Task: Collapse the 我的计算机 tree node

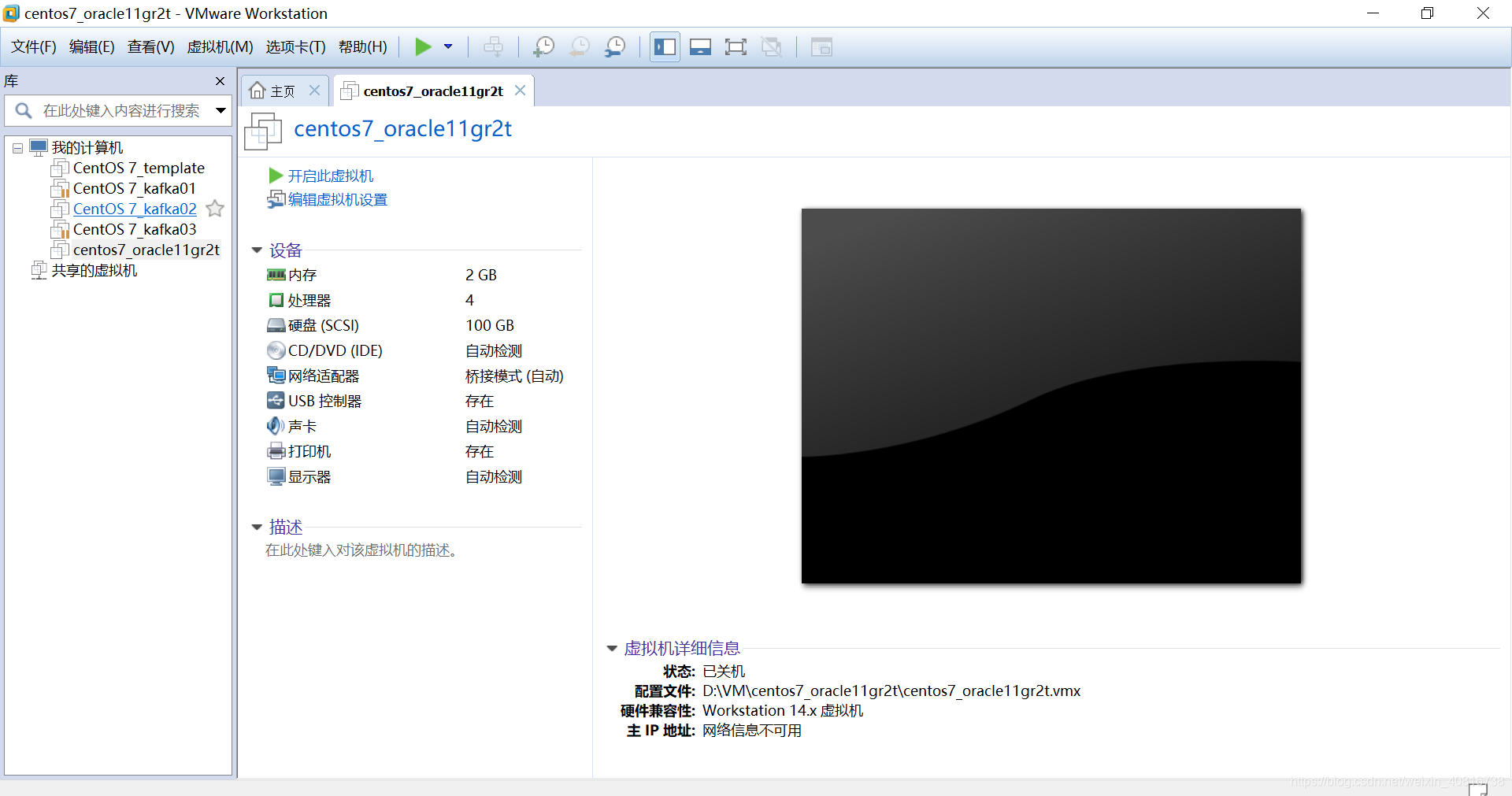Action: [x=17, y=148]
